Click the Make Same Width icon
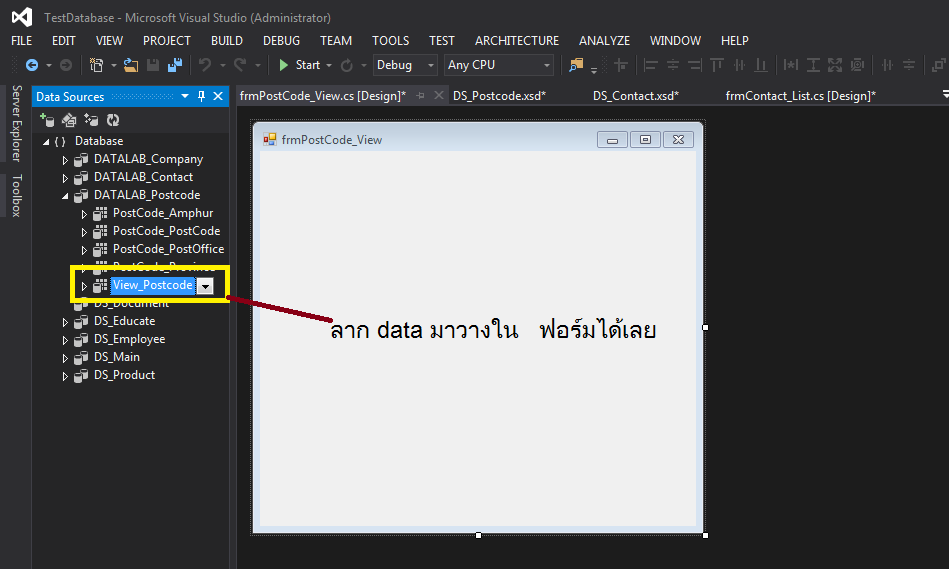This screenshot has width=949, height=569. point(791,65)
